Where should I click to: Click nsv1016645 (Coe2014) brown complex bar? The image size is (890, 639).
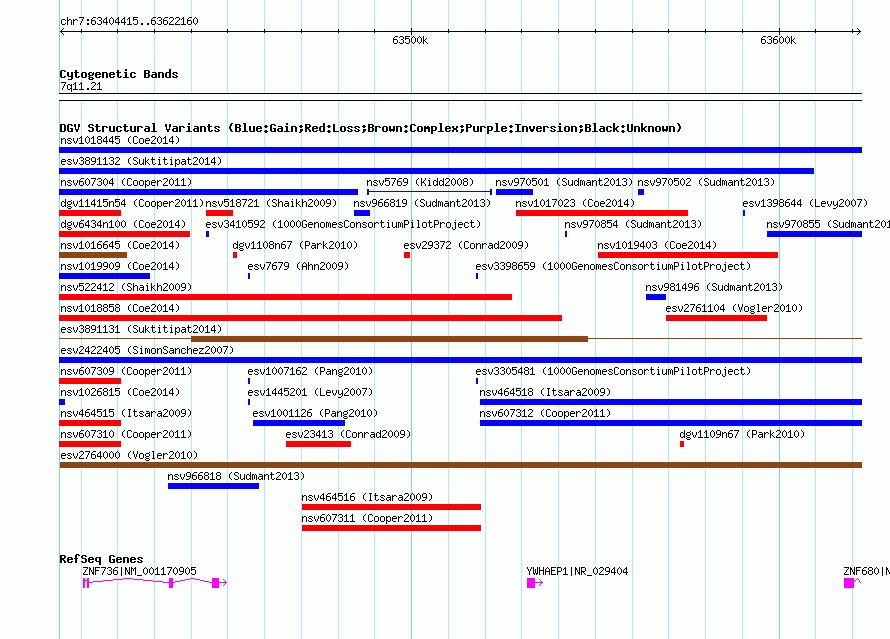[93, 255]
